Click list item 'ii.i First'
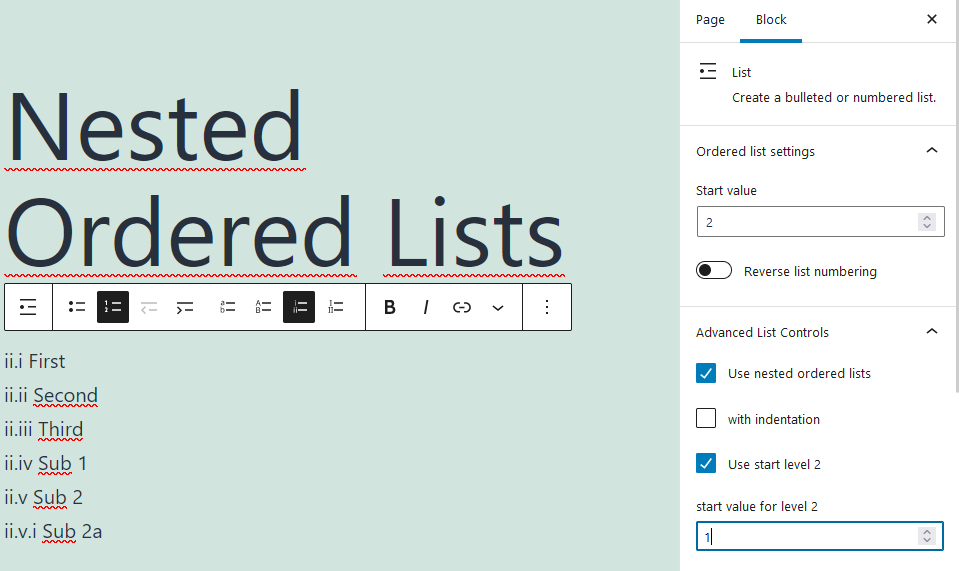The width and height of the screenshot is (959, 571). (x=35, y=361)
